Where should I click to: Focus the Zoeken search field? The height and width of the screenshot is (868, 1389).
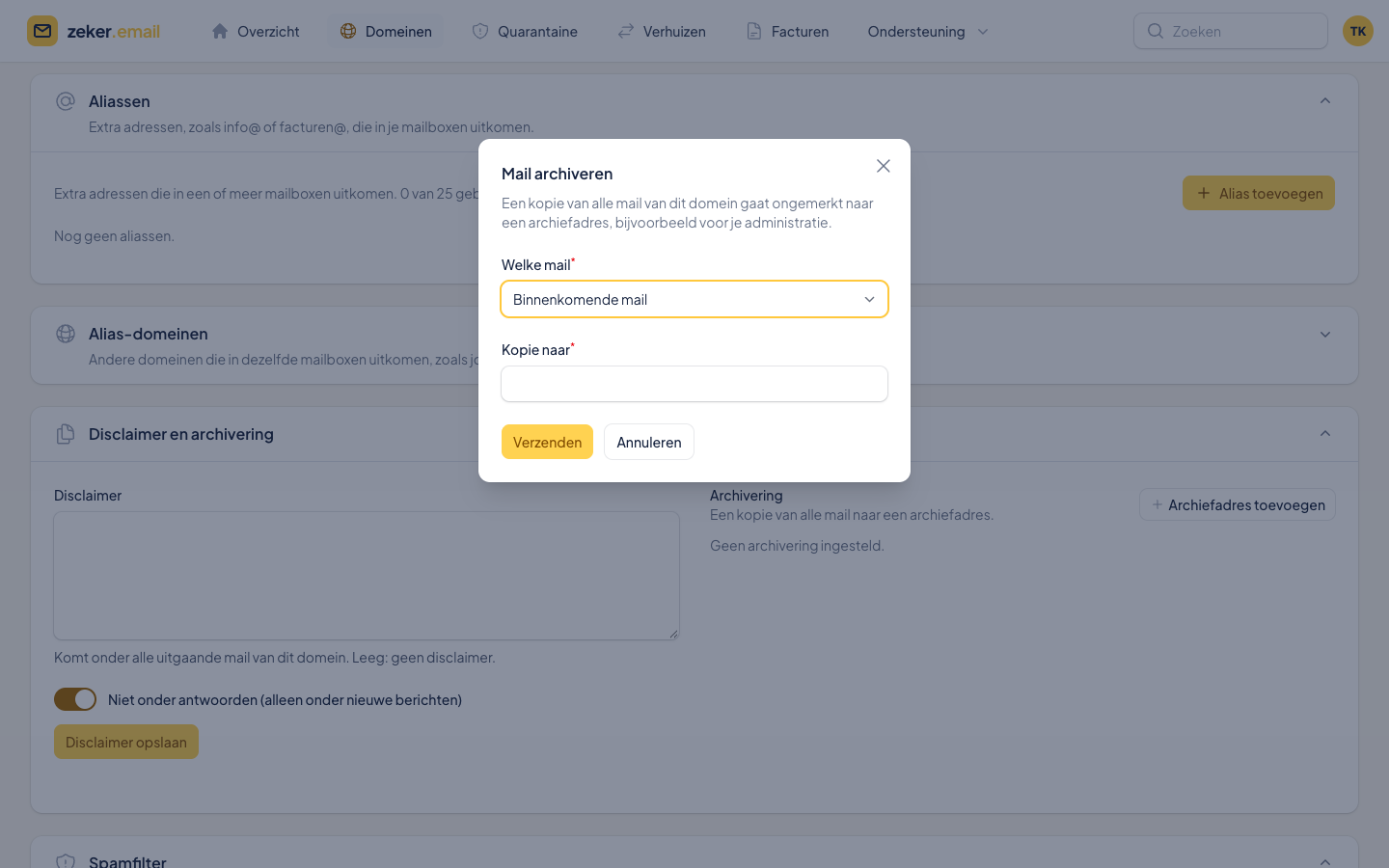(x=1231, y=31)
